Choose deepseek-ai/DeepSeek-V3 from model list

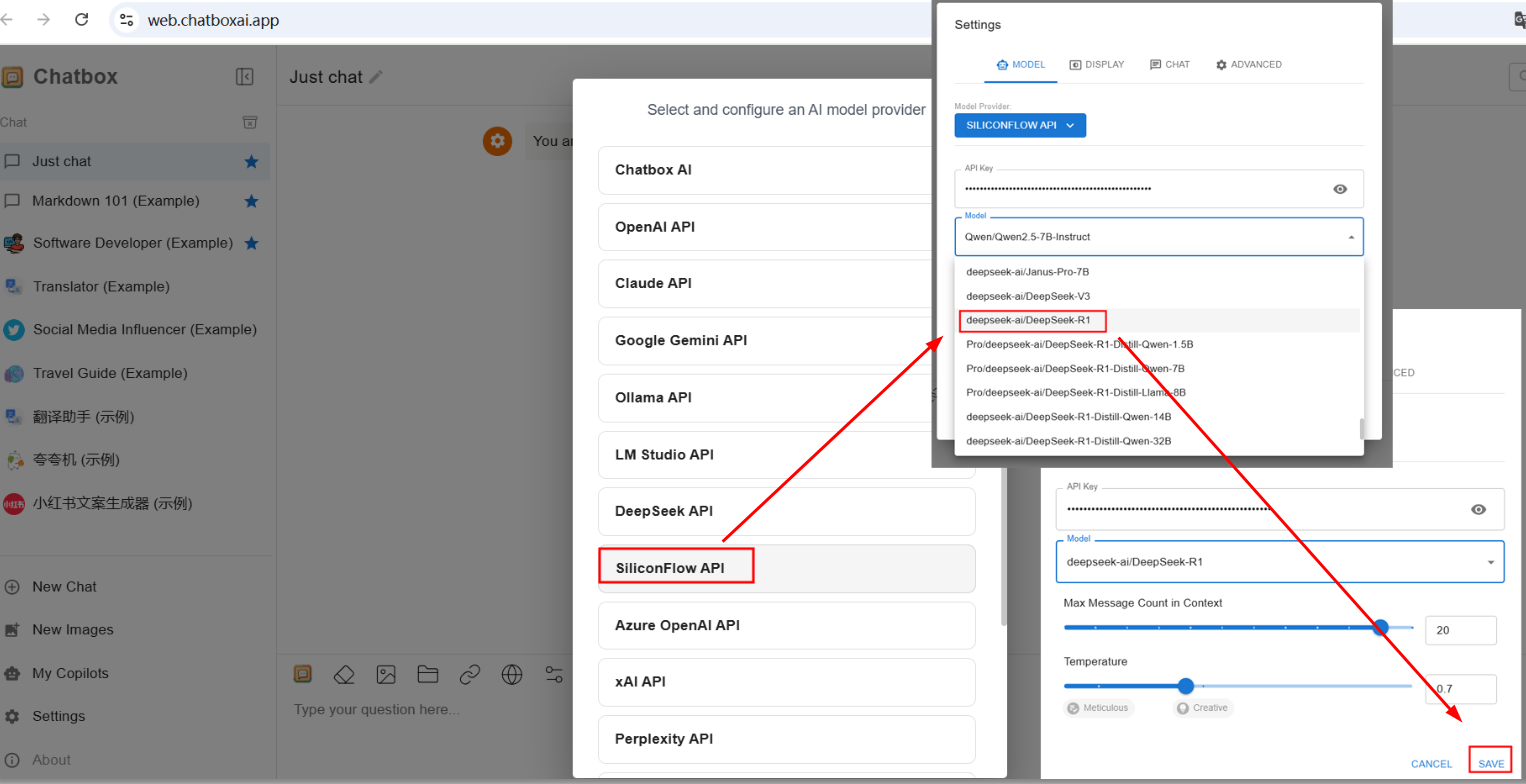(1159, 296)
